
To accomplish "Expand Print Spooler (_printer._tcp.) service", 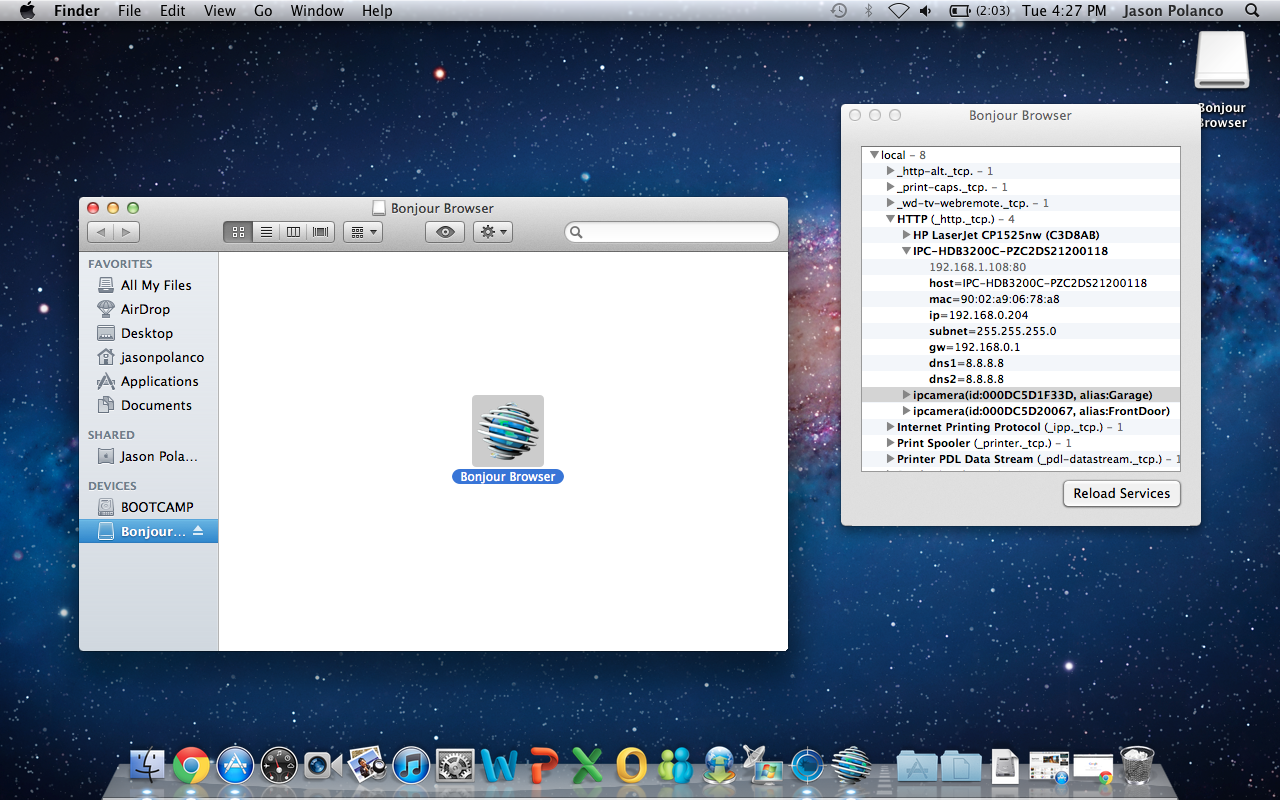I will point(890,443).
